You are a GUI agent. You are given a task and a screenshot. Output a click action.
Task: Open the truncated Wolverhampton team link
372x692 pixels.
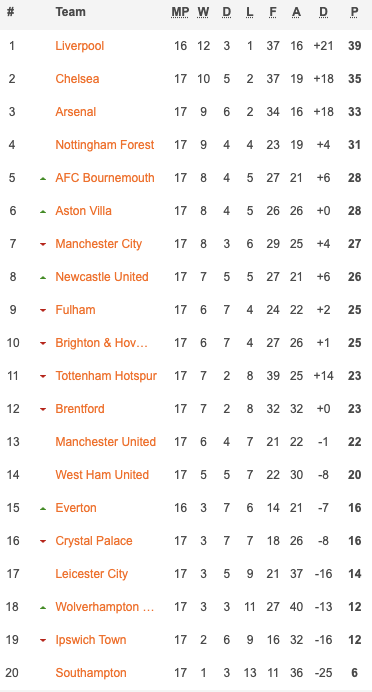[x=105, y=607]
